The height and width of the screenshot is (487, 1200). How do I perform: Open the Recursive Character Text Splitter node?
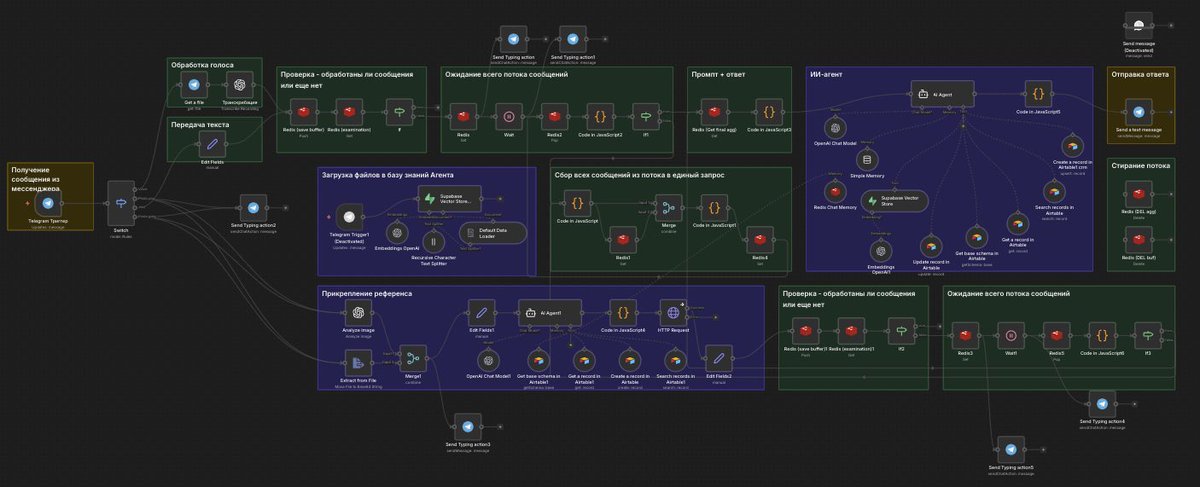tap(433, 241)
